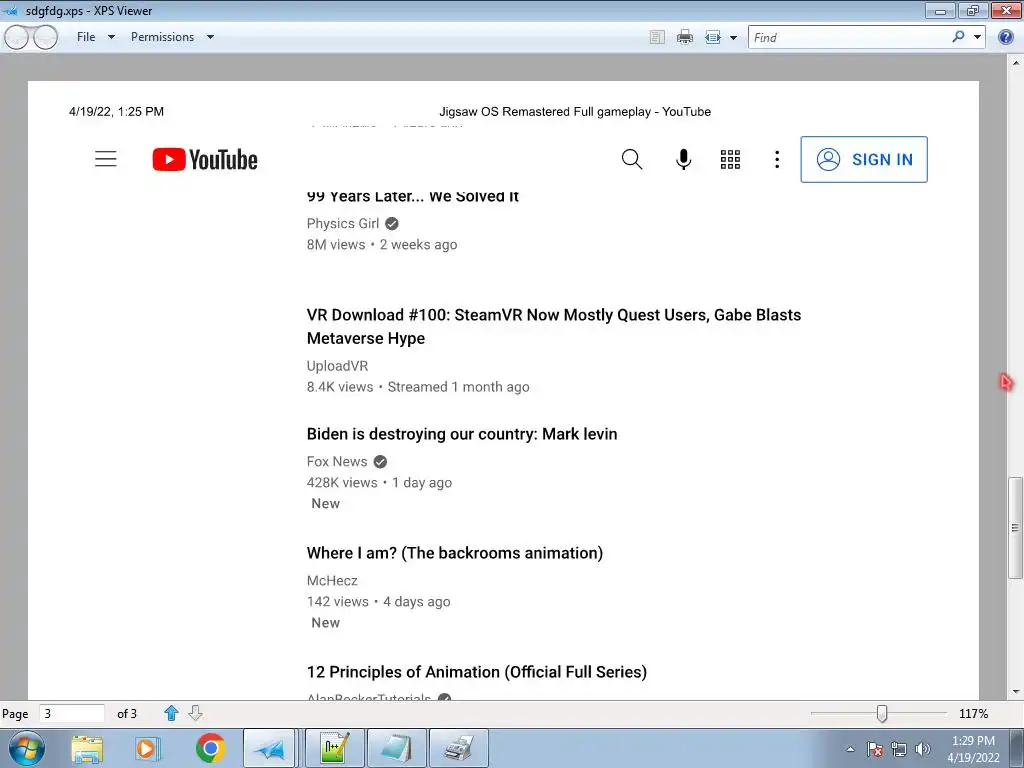
Task: Open the blue notepad taskbar app
Action: (396, 748)
